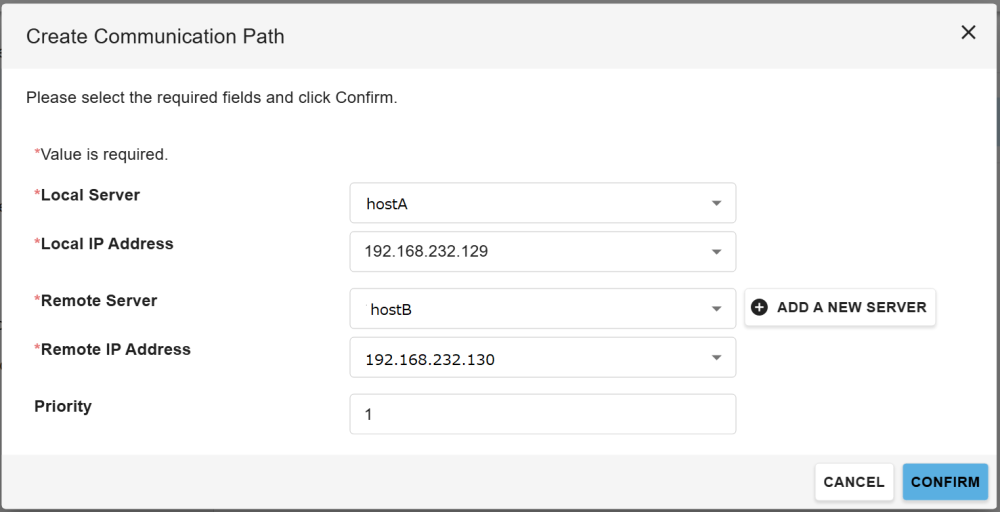Expand the Local Server dropdown arrow

tap(716, 203)
